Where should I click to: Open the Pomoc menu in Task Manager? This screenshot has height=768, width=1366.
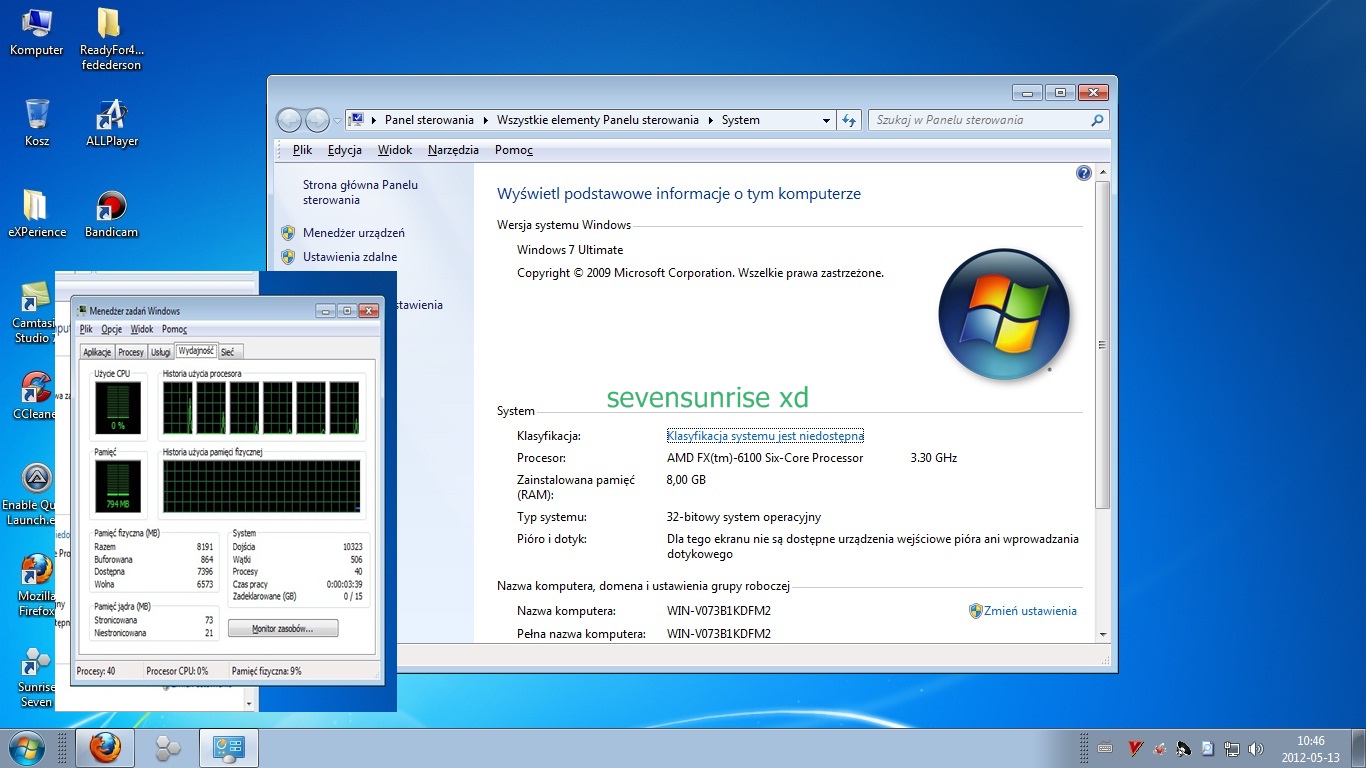pos(174,329)
